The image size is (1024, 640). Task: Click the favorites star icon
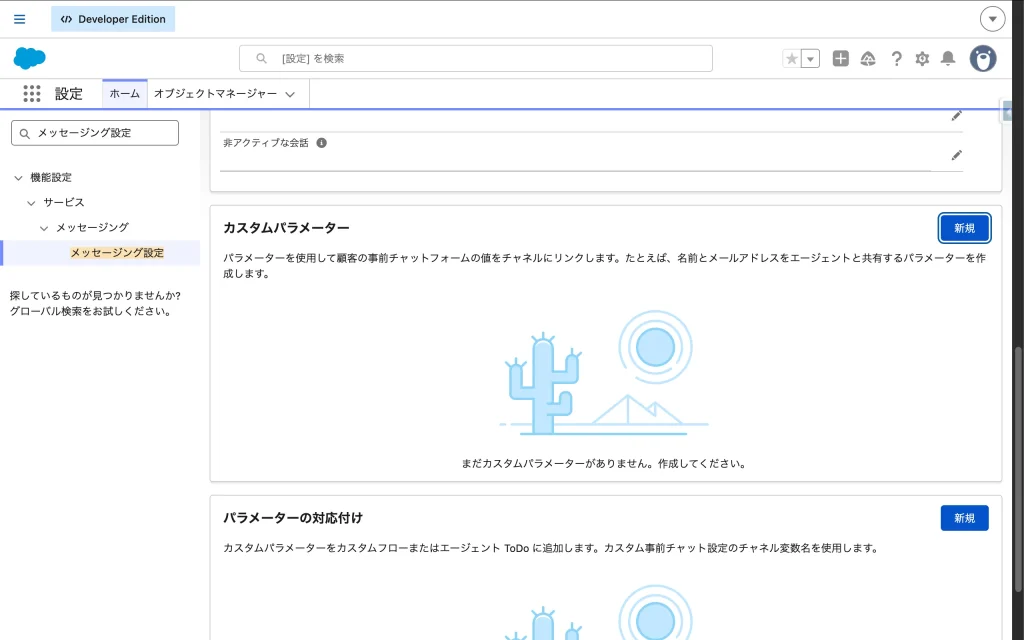click(792, 59)
